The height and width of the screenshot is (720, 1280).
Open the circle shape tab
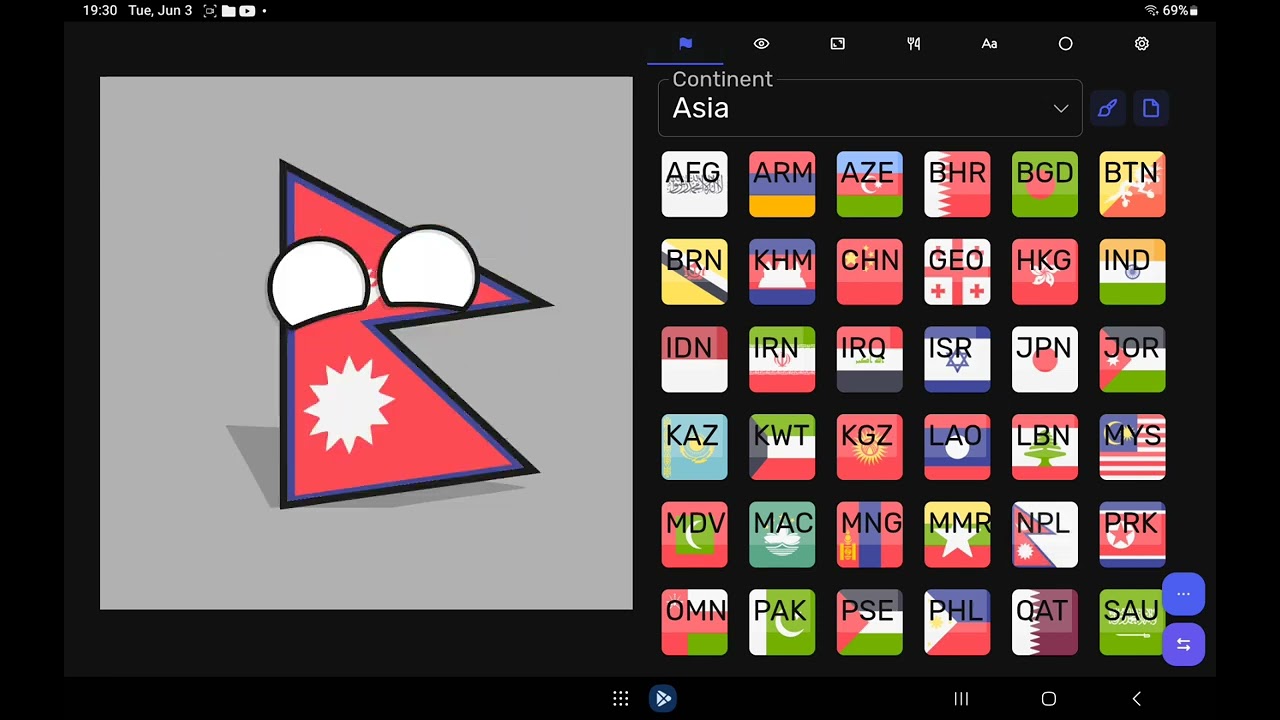1065,44
